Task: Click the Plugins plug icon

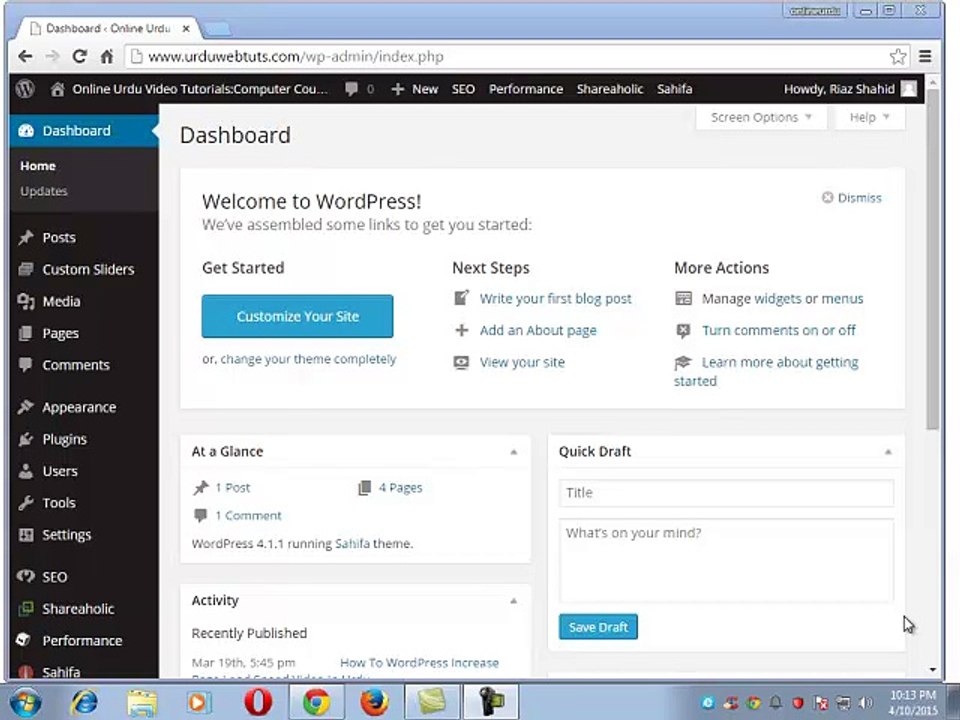Action: [26, 439]
